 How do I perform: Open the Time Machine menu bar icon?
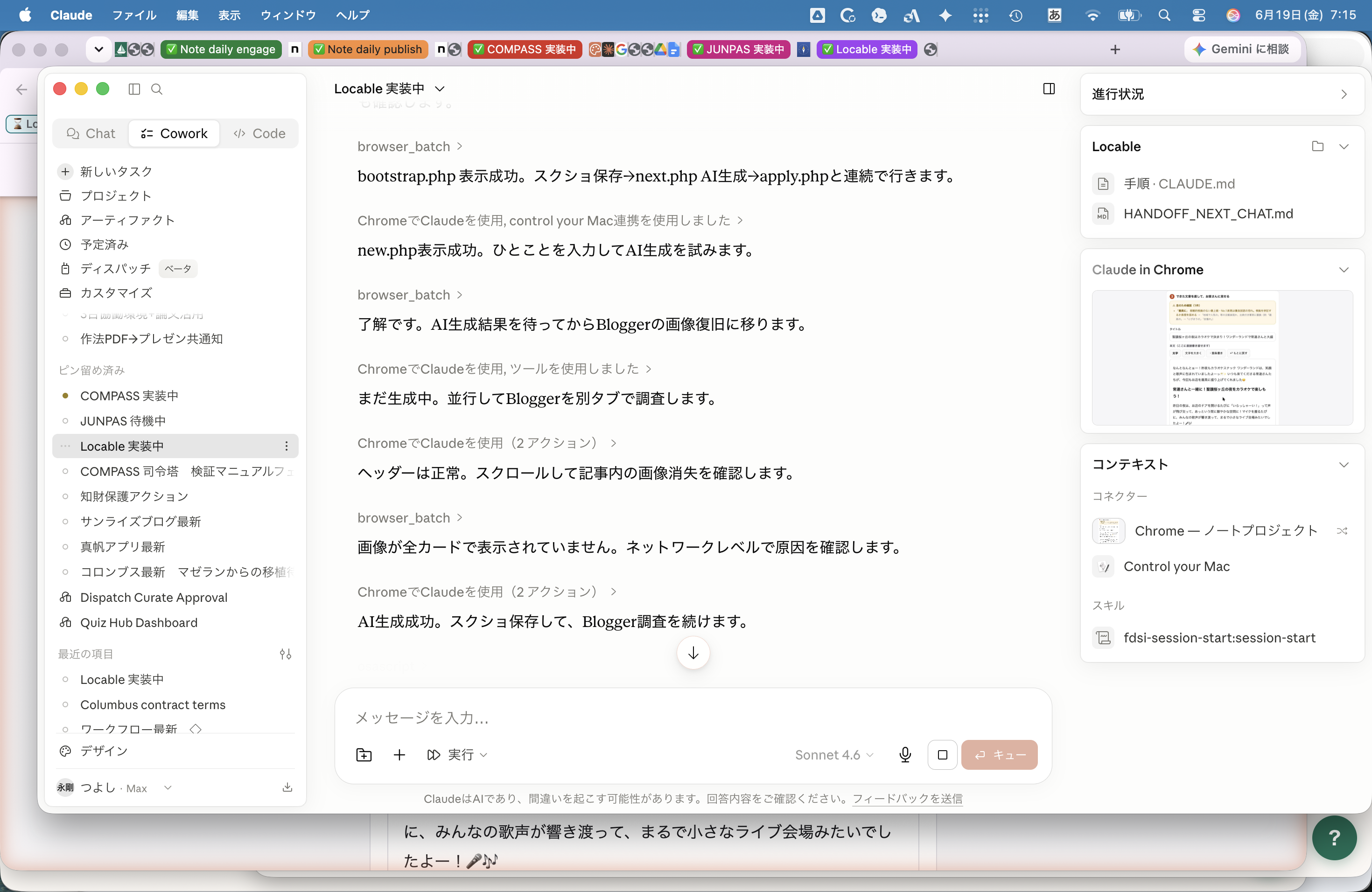[x=1015, y=15]
